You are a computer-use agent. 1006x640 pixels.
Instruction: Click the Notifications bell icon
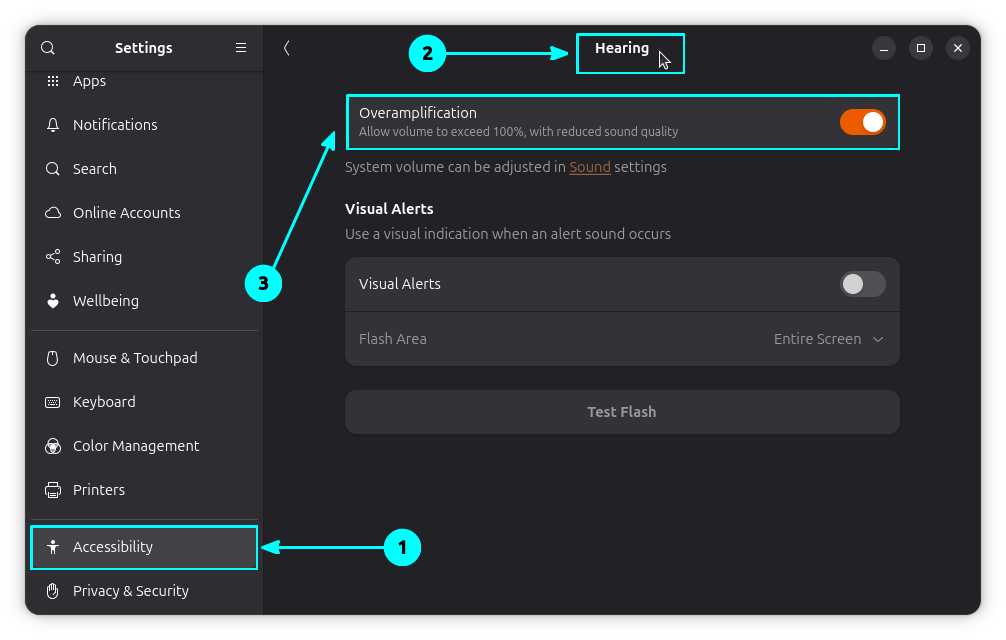tap(53, 125)
